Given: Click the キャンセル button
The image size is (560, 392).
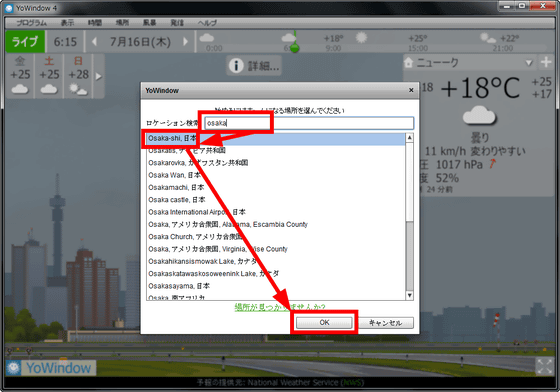Looking at the screenshot, I should tap(386, 323).
